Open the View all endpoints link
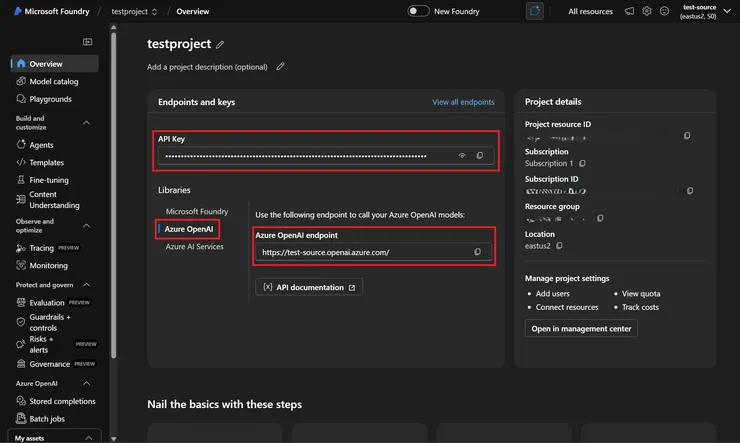This screenshot has height=443, width=740. tap(463, 102)
